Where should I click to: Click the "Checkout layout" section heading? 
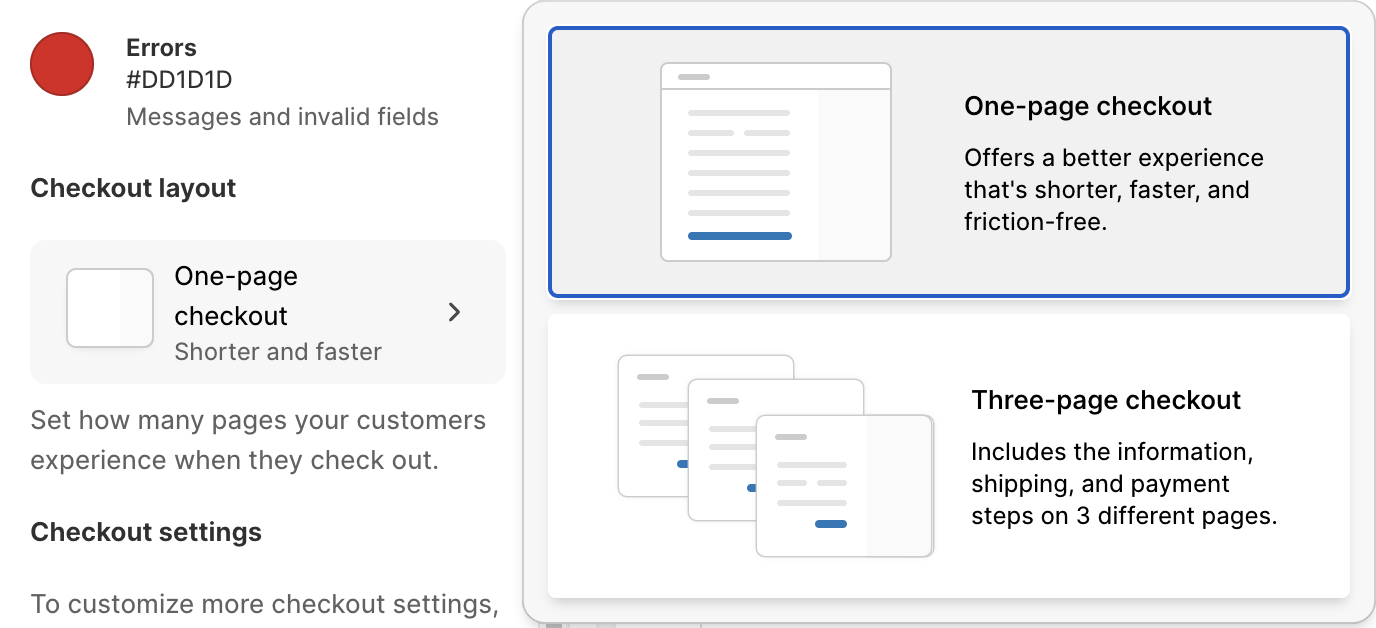click(133, 188)
